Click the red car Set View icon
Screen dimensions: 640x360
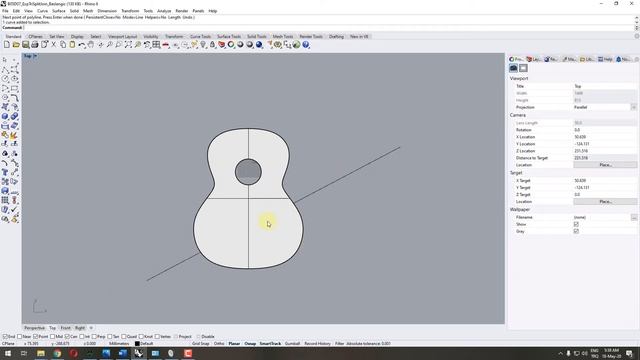[166, 44]
